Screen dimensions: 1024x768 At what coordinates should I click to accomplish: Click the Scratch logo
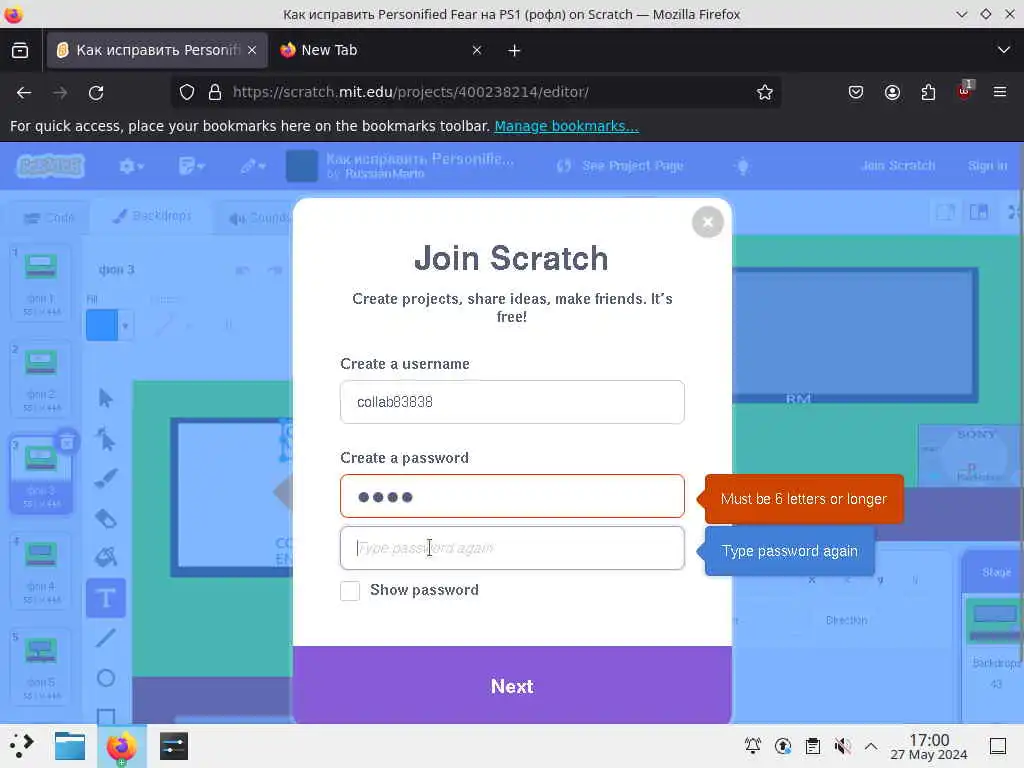coord(50,166)
